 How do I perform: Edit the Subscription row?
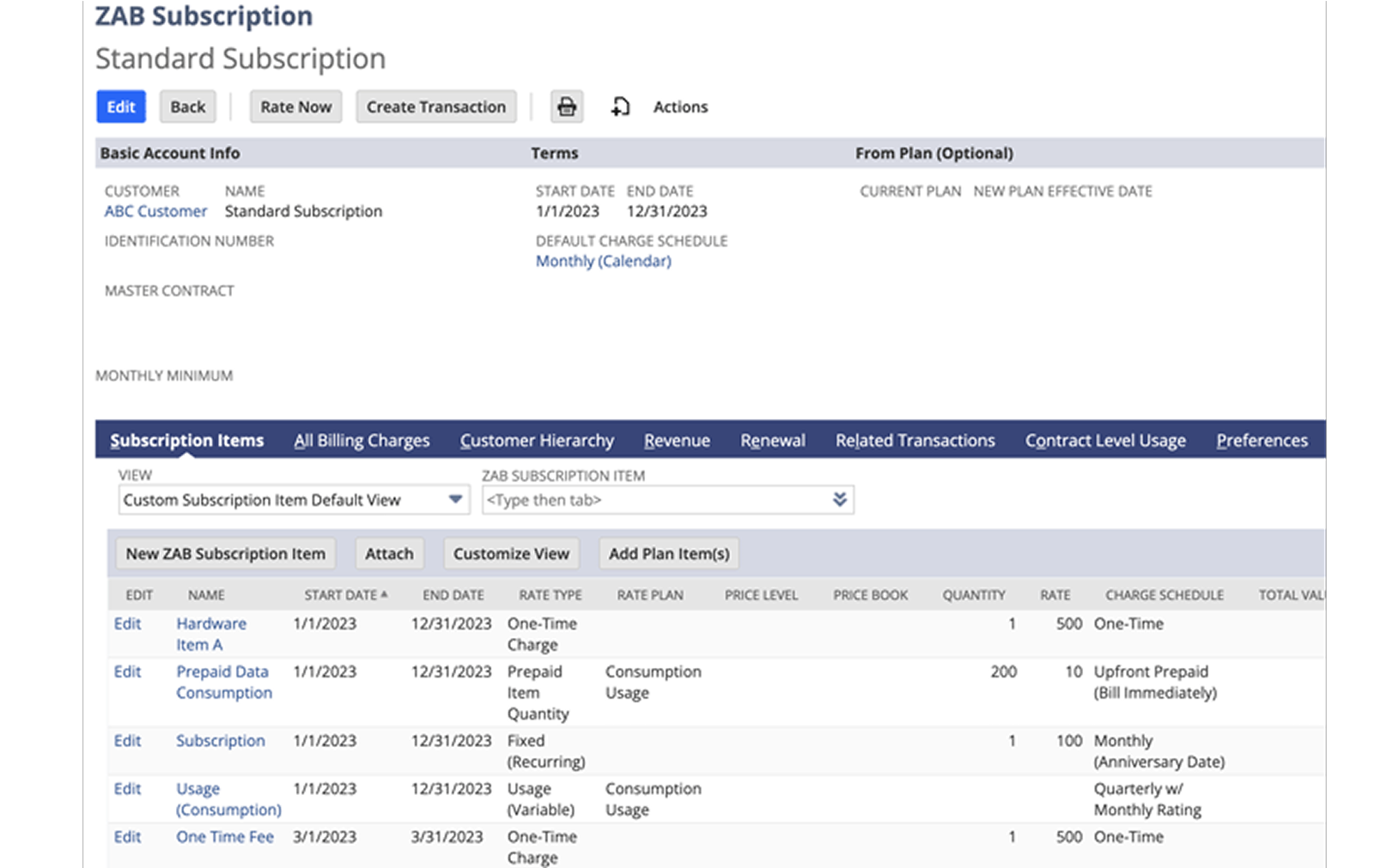(127, 741)
